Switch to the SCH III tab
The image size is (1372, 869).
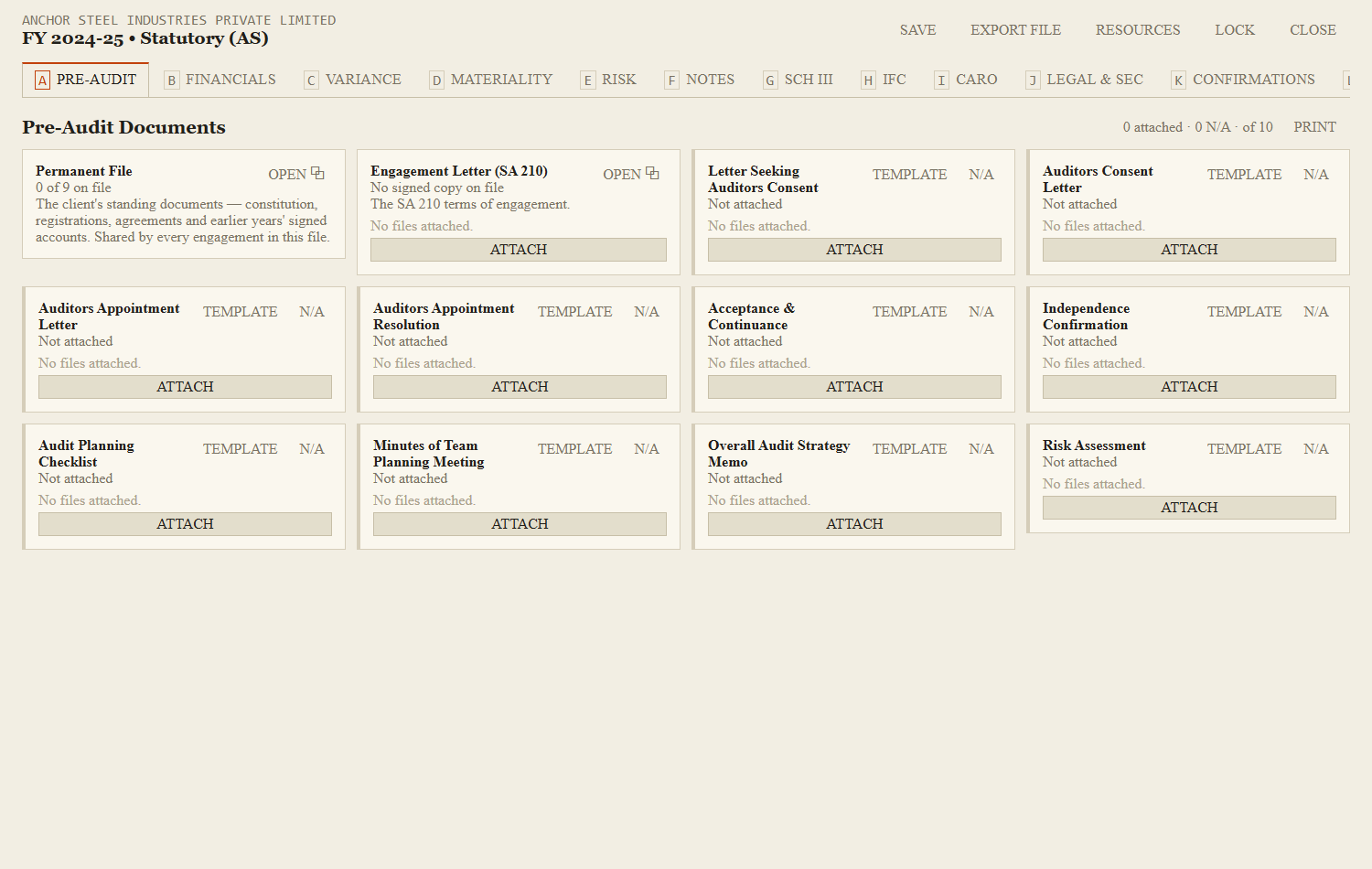799,80
